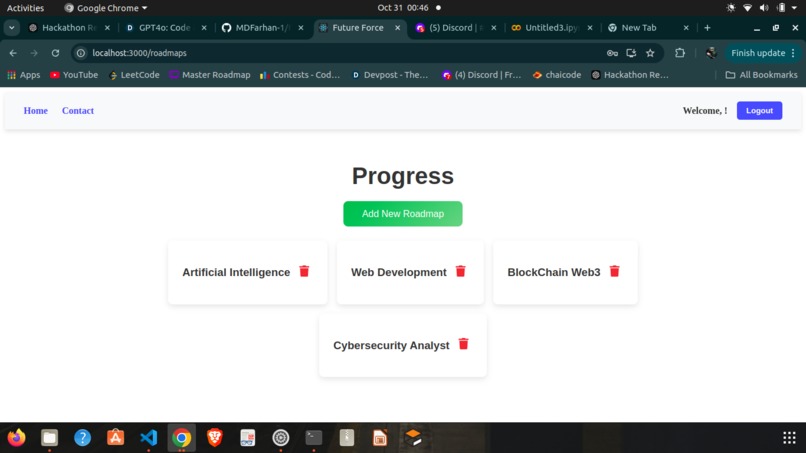Click the install app icon

[631, 53]
